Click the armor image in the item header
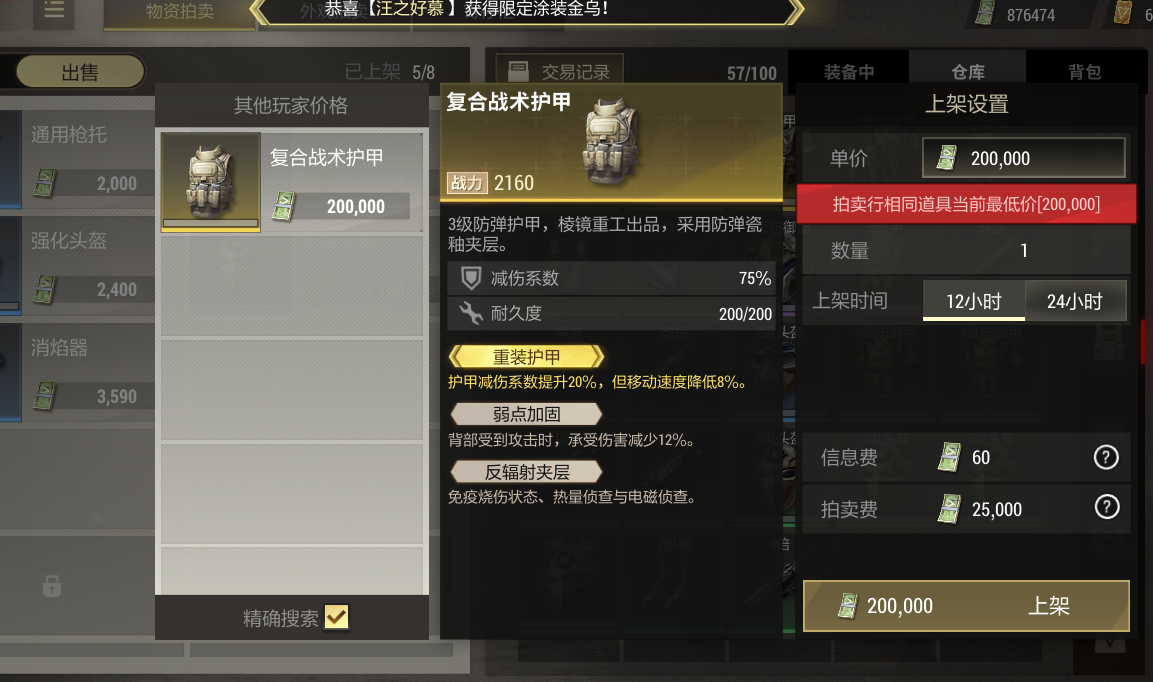Screen dimensions: 1153x682 click(610, 142)
